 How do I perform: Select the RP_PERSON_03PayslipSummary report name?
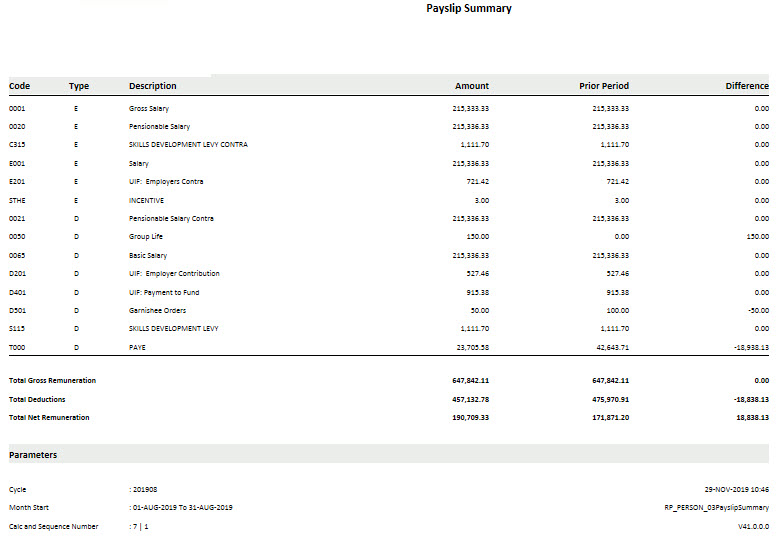click(709, 508)
